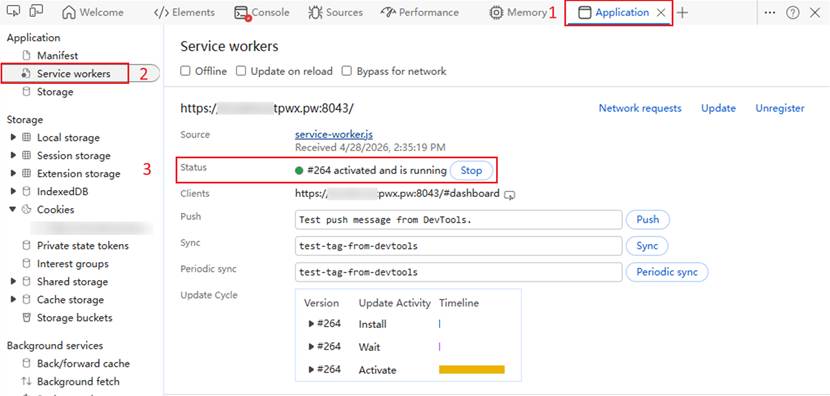Open Manifest in Application sidebar

tap(57, 56)
